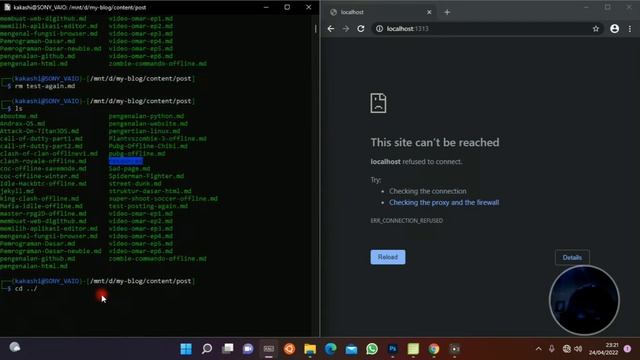Image resolution: width=640 pixels, height=360 pixels.
Task: Go forward in the Chrome browser
Action: click(346, 29)
